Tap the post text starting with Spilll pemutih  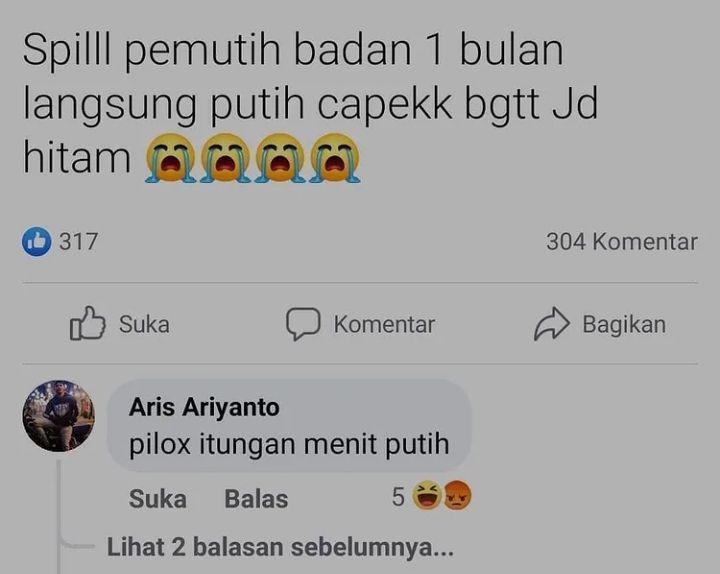310,102
